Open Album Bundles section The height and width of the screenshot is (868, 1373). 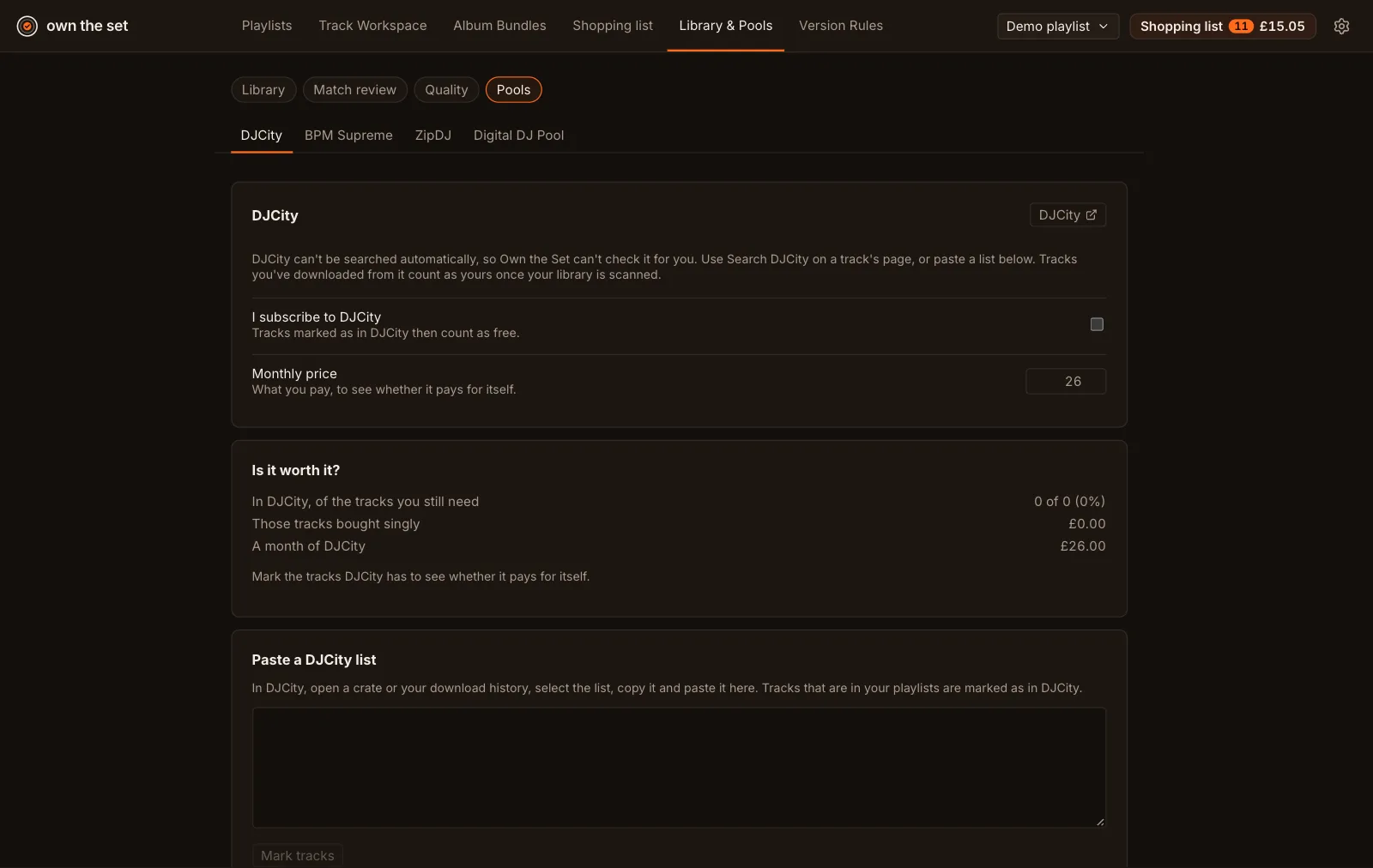click(499, 26)
